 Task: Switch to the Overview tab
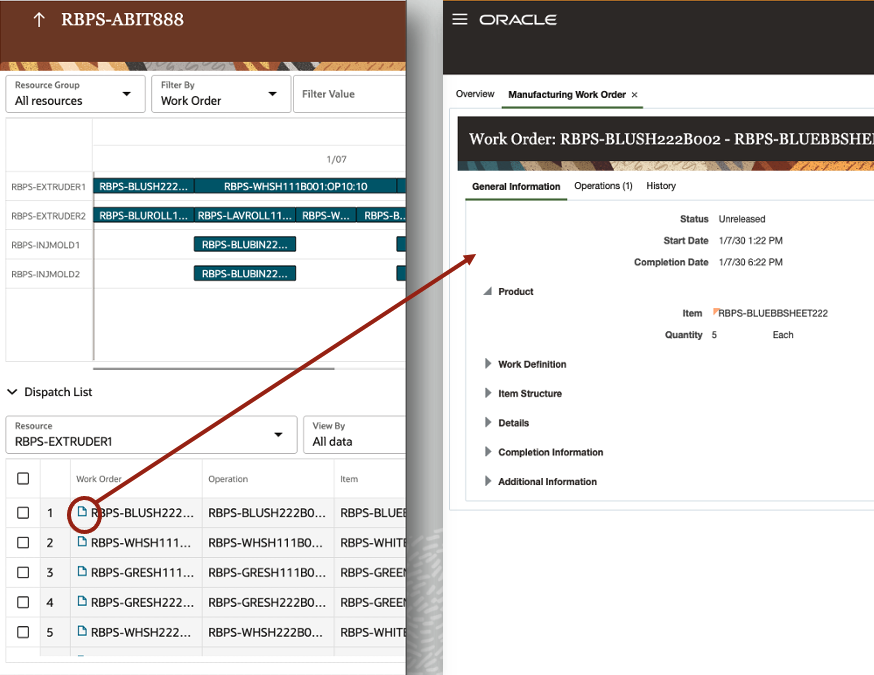pos(475,94)
